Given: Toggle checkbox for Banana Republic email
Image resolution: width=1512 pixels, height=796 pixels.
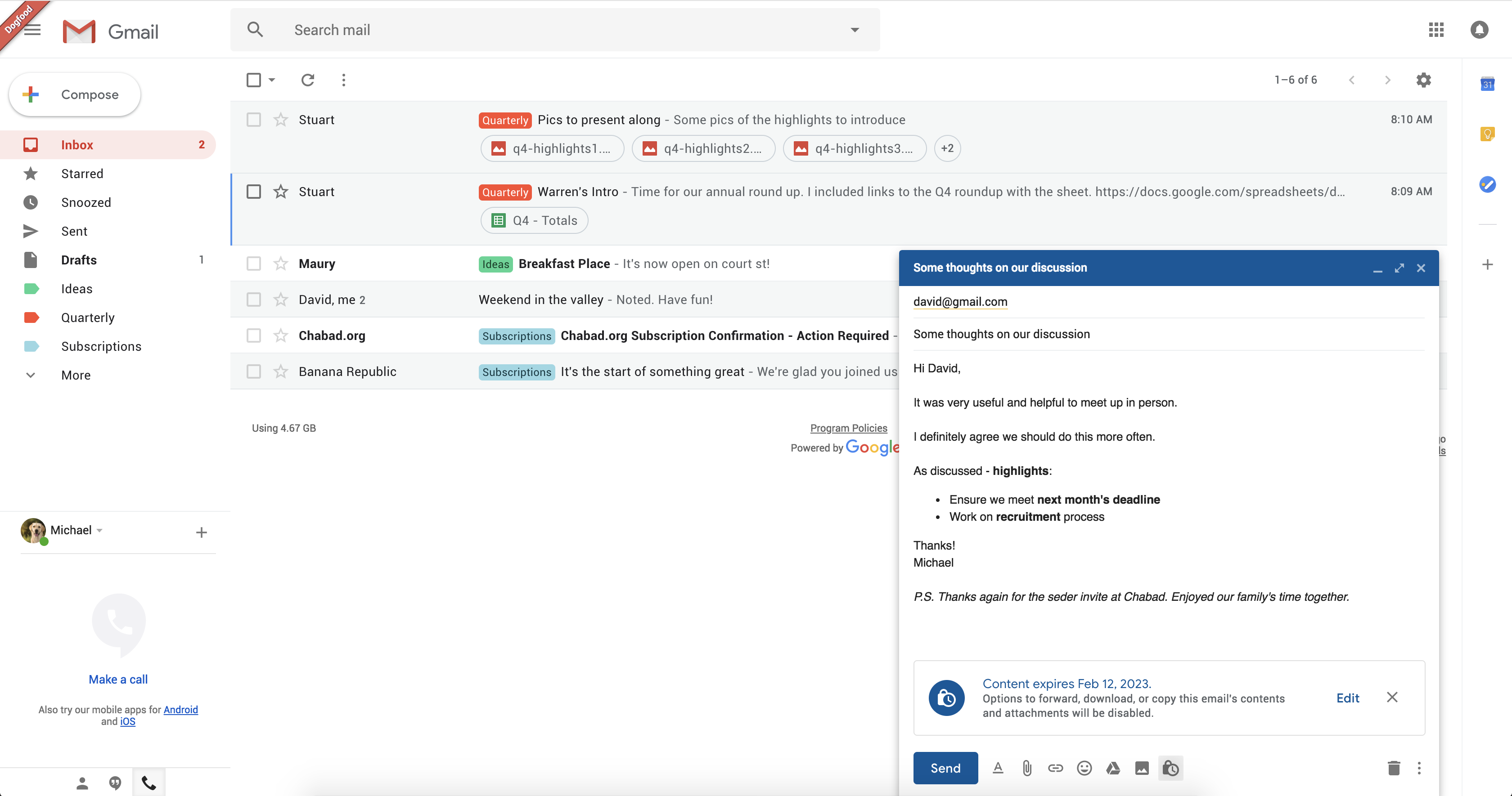Looking at the screenshot, I should [254, 371].
